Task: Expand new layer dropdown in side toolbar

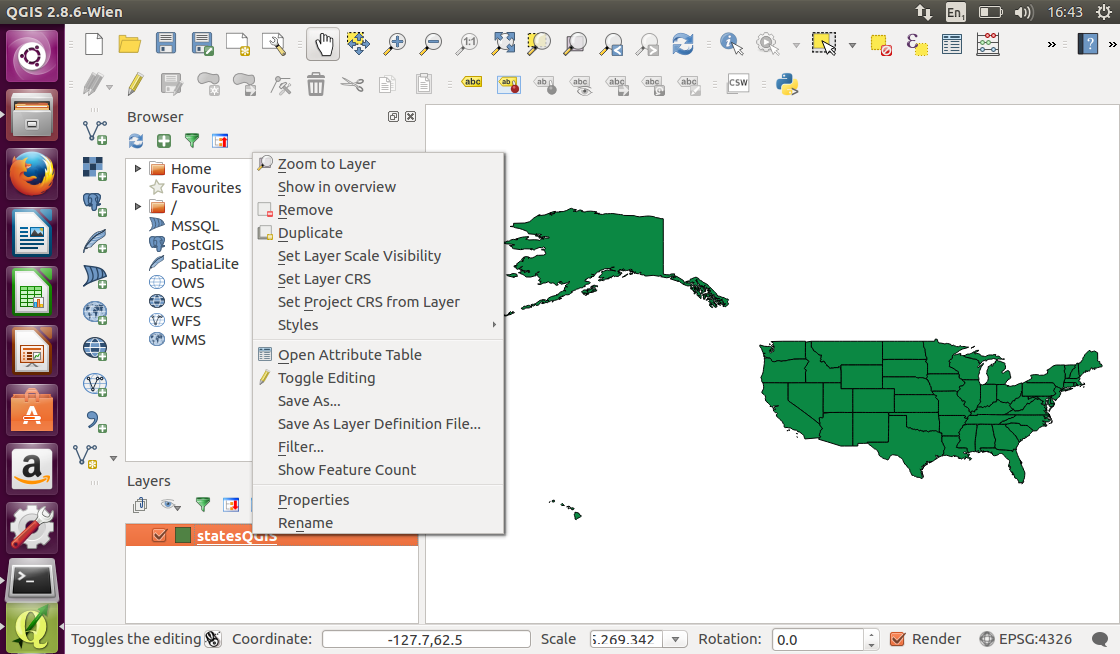Action: 113,458
